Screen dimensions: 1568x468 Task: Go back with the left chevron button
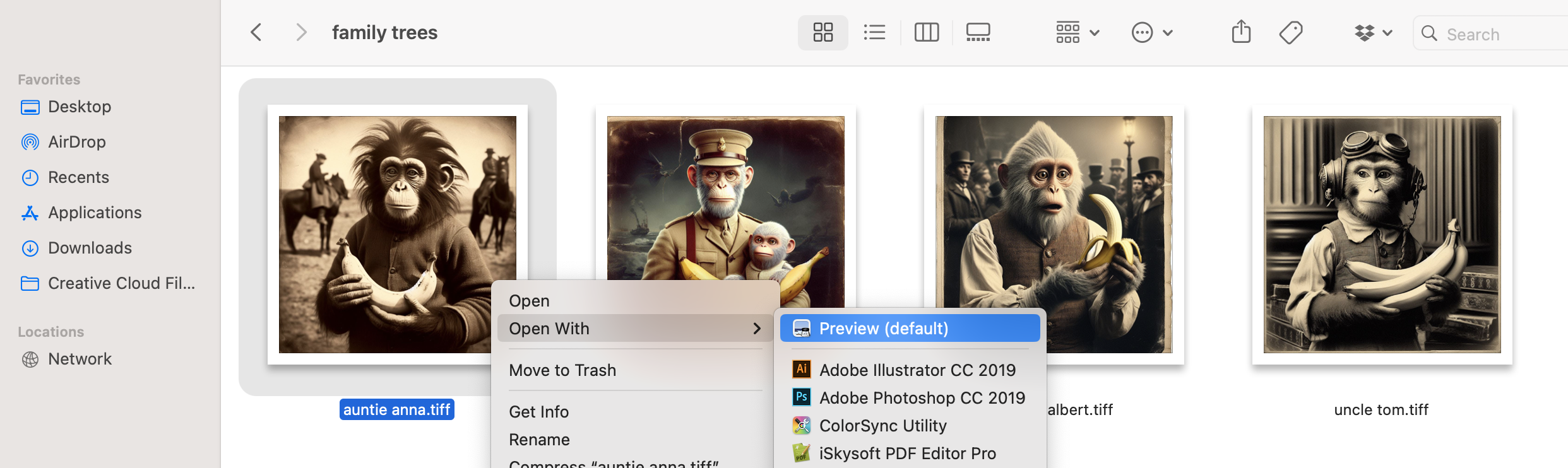coord(256,32)
